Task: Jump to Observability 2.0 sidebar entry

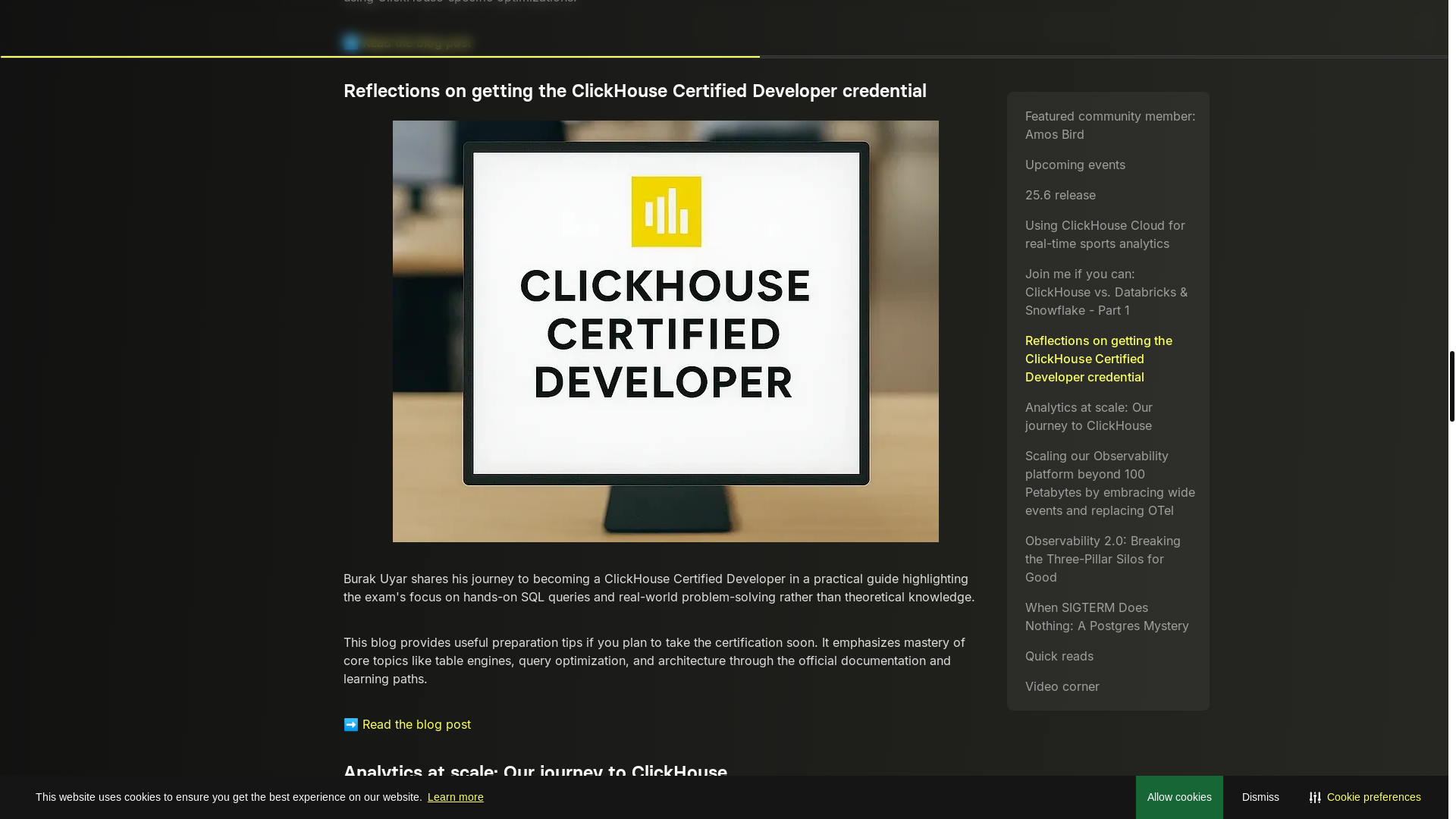Action: pyautogui.click(x=1103, y=559)
